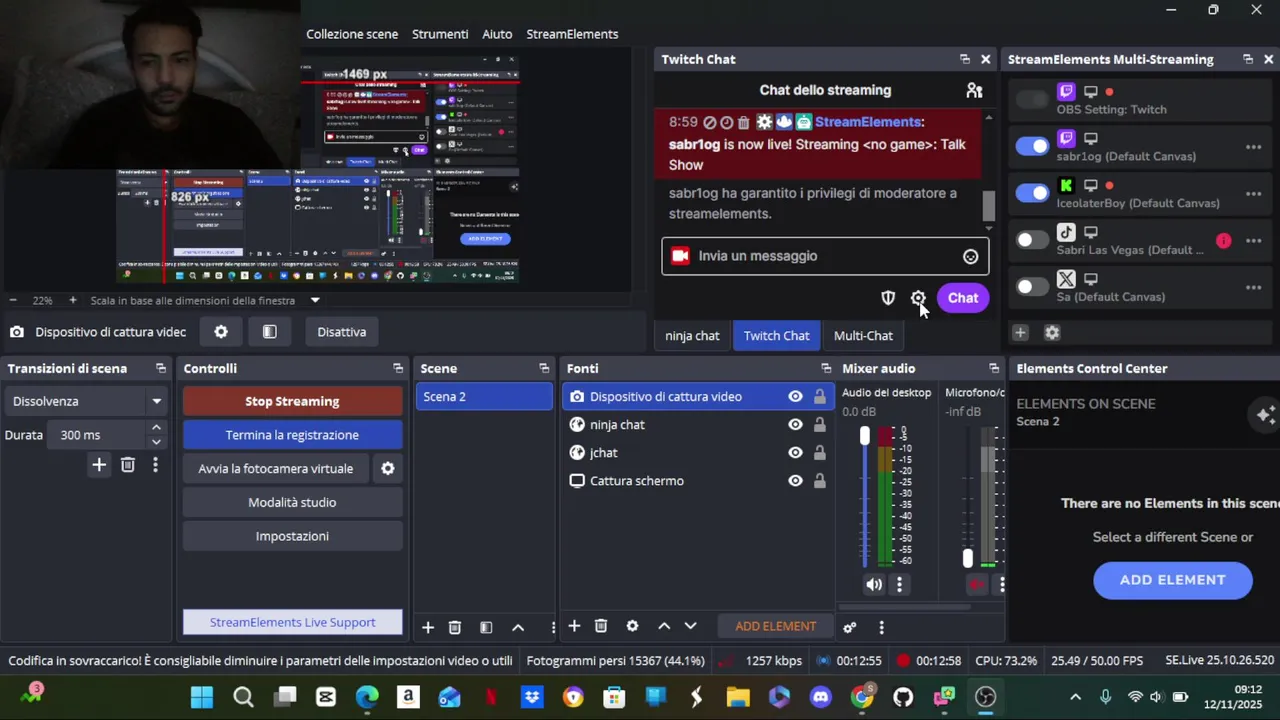
Task: Click the Invia un messaggio field
Action: tap(825, 256)
